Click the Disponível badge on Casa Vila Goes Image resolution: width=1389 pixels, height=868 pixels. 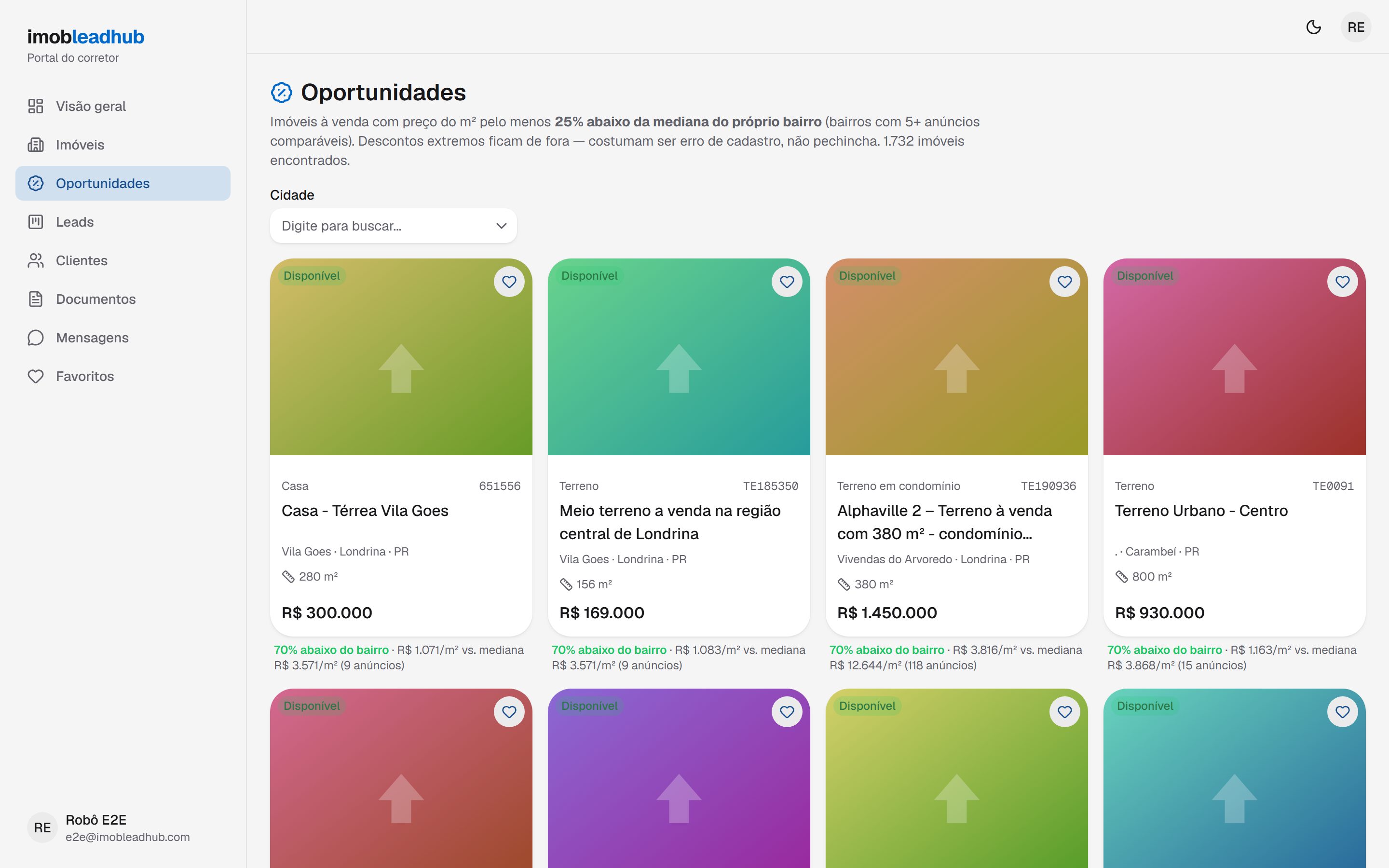(x=312, y=275)
